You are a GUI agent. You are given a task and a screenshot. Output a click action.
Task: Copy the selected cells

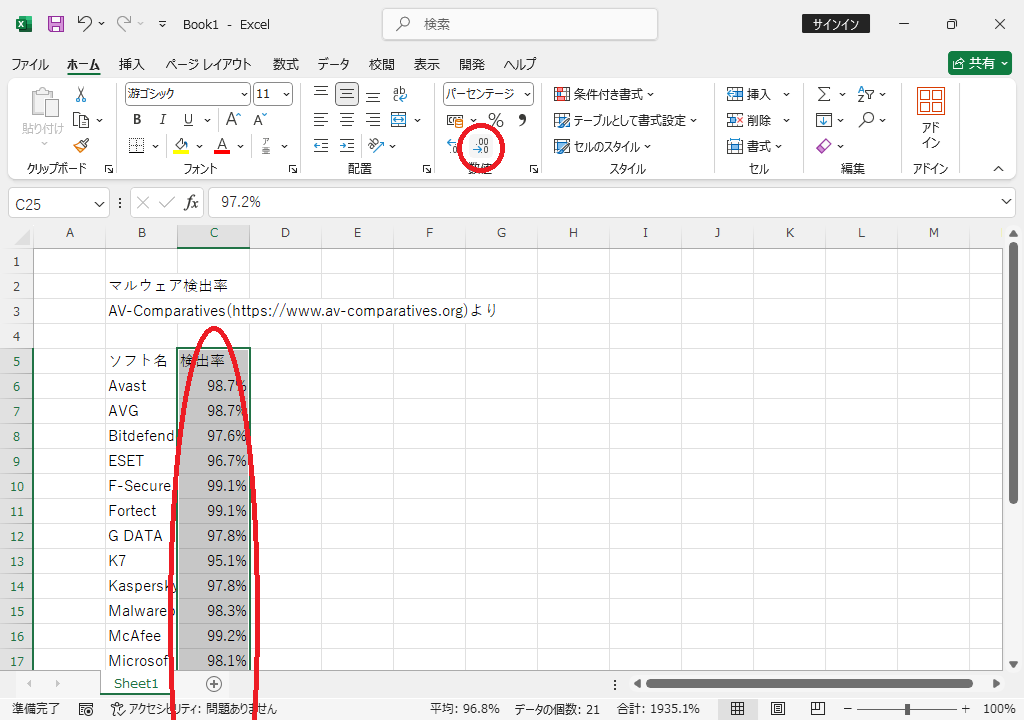click(81, 120)
